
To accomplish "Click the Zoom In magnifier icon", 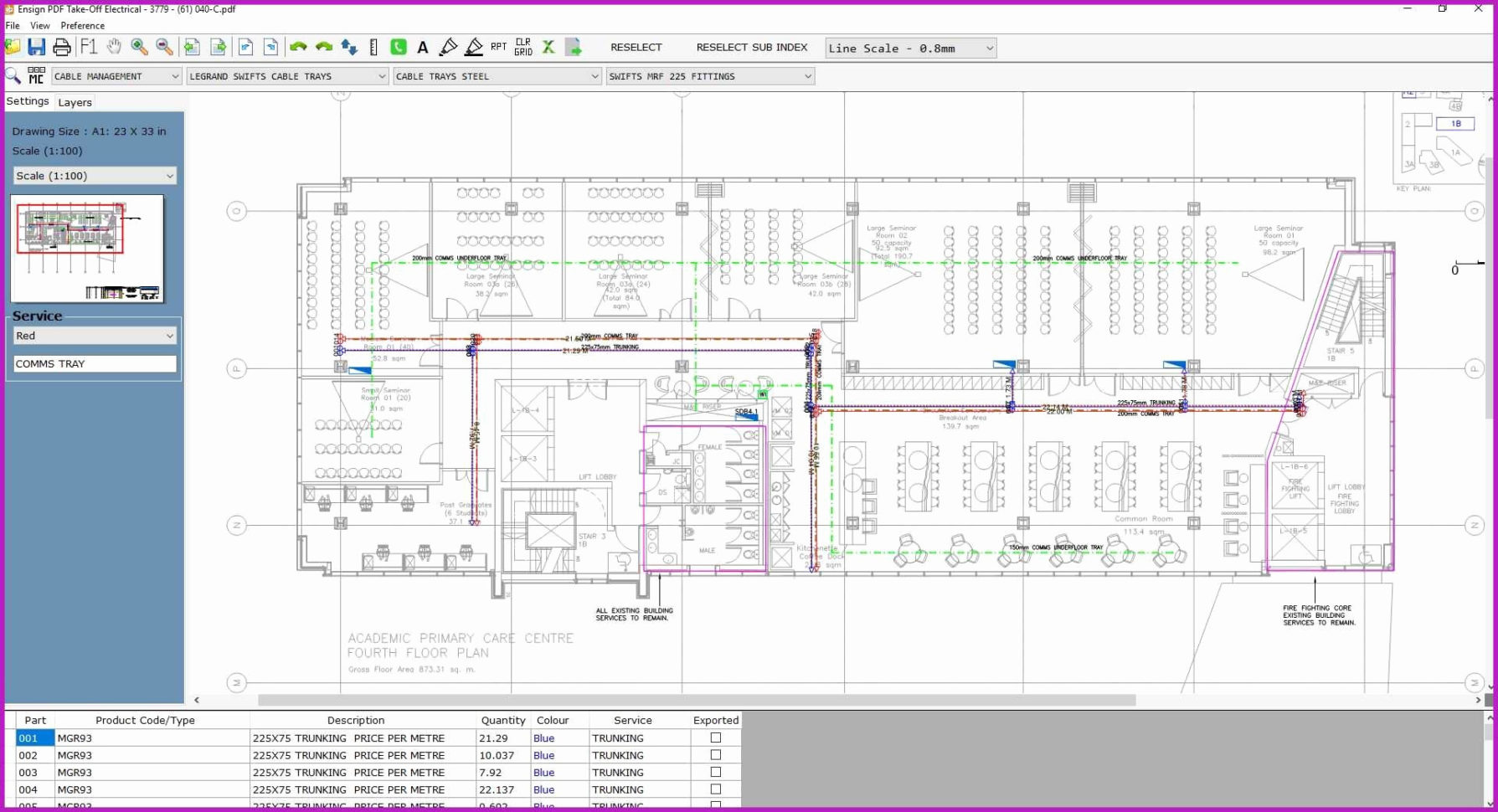I will pyautogui.click(x=139, y=48).
